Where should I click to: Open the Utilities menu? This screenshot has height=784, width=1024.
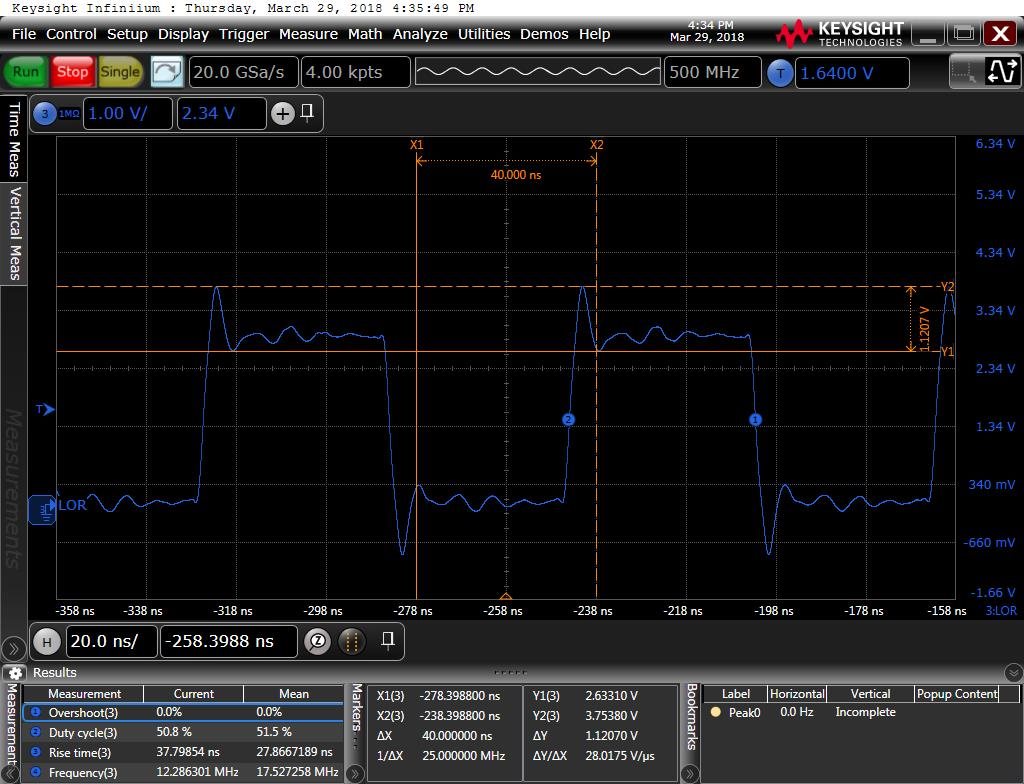[x=484, y=34]
